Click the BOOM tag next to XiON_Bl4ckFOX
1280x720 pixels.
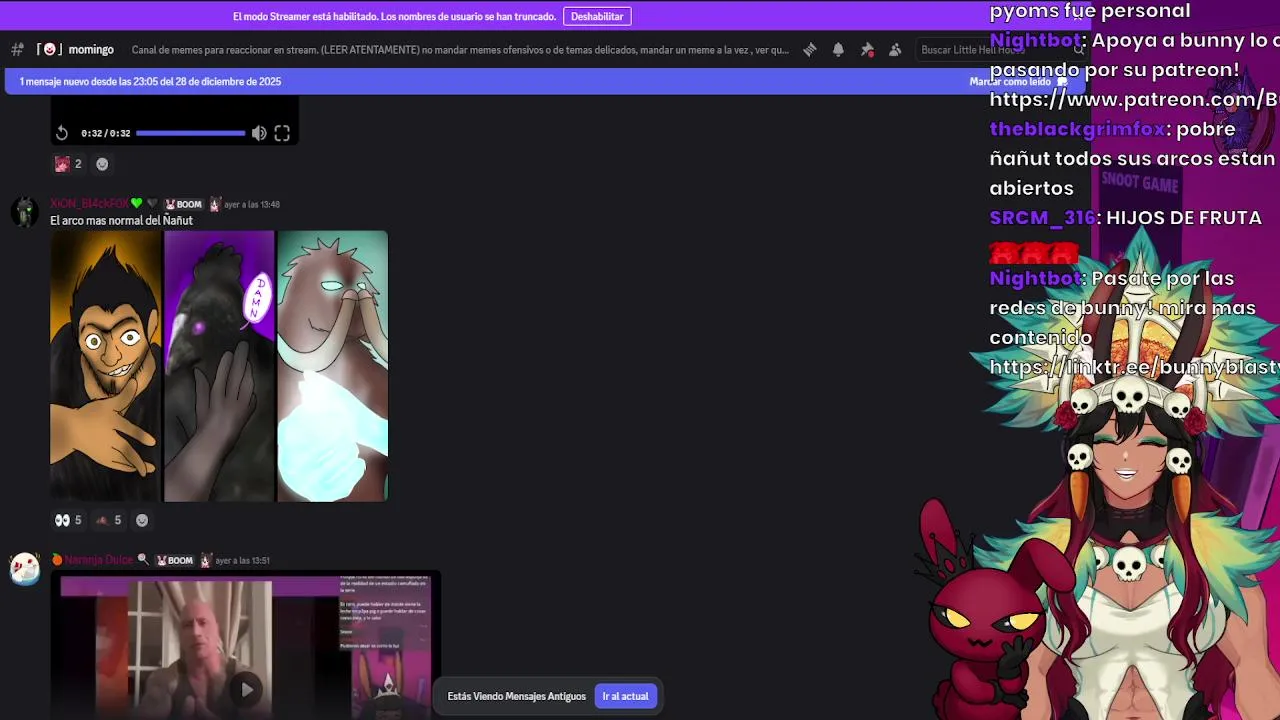coord(184,204)
